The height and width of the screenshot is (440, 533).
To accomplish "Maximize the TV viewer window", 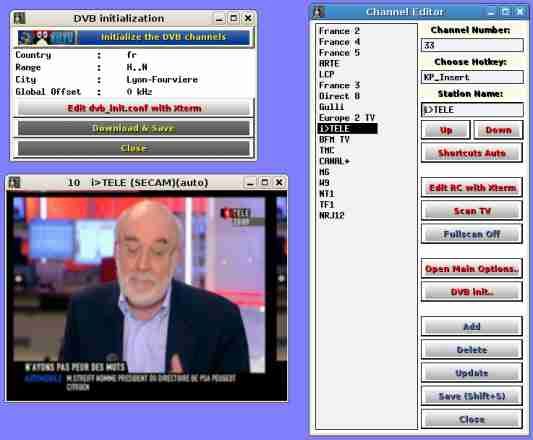I will (x=264, y=182).
